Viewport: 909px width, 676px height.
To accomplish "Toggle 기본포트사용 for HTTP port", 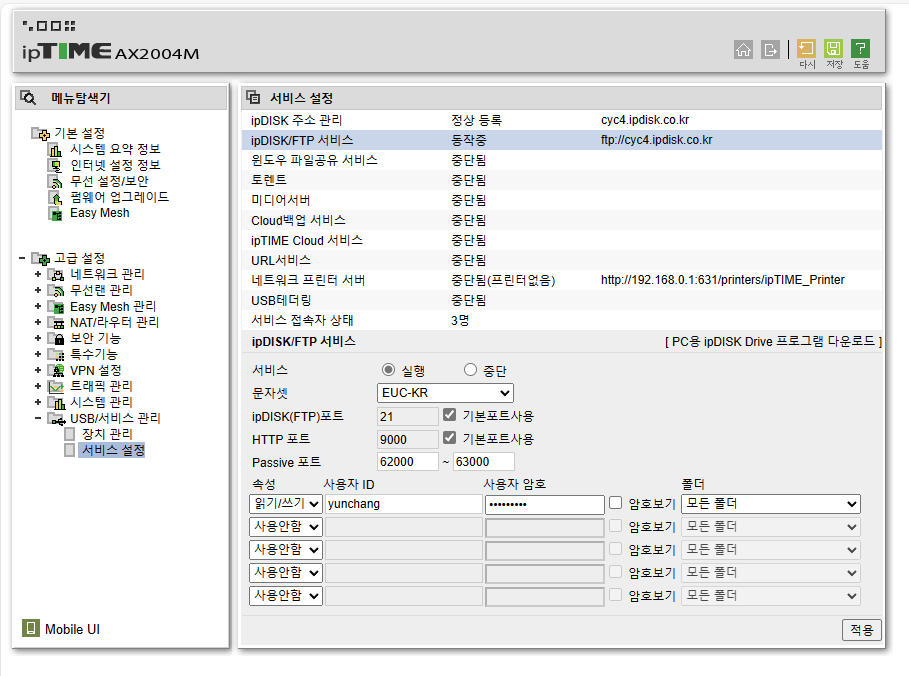I will (x=449, y=437).
